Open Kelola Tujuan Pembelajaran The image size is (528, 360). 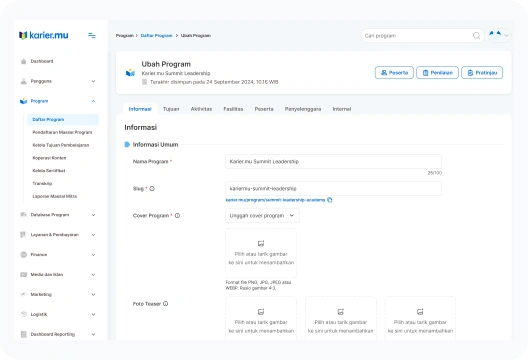pos(61,145)
